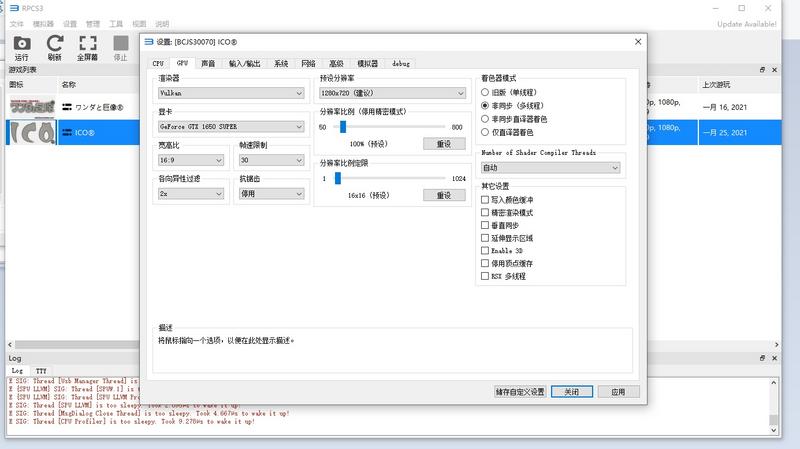Switch to the 输入/输出 tab

click(244, 63)
